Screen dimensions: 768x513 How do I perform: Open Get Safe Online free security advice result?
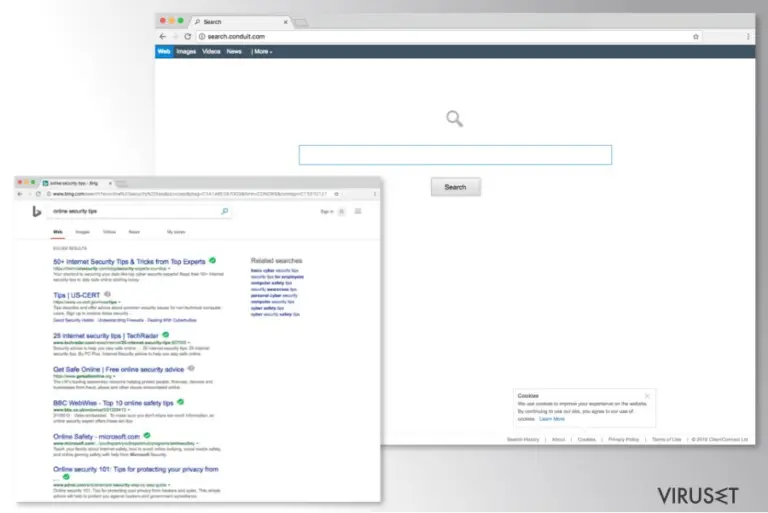[119, 369]
